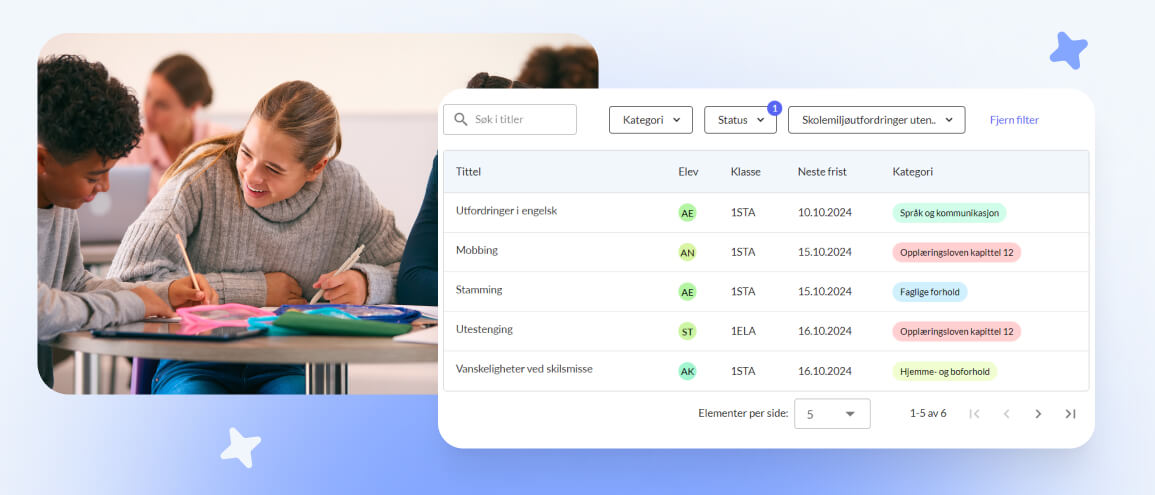Screen dimensions: 1155x495
Task: Open the Status filter dropdown
Action: pyautogui.click(x=740, y=120)
